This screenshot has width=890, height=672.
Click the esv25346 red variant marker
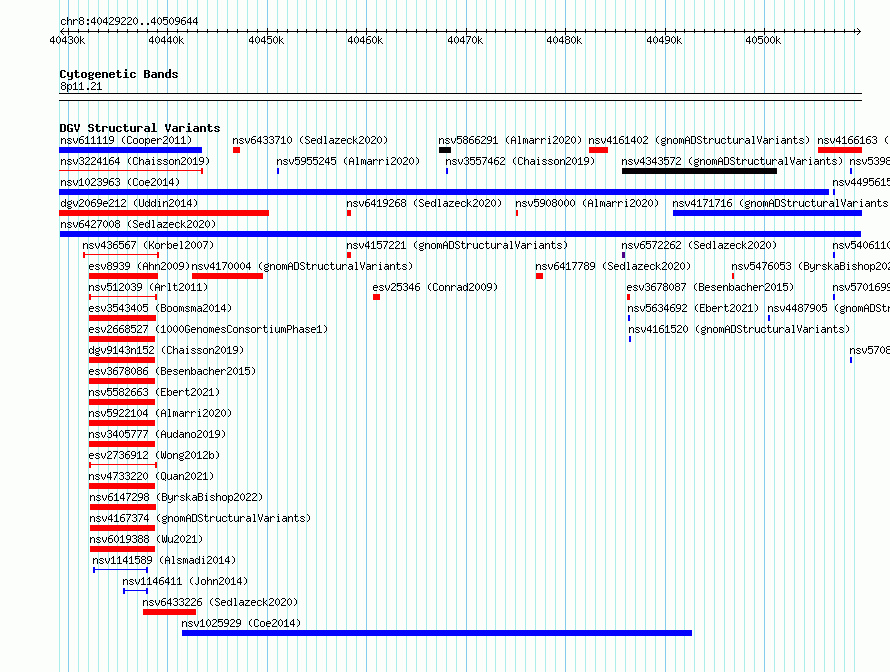tap(376, 297)
